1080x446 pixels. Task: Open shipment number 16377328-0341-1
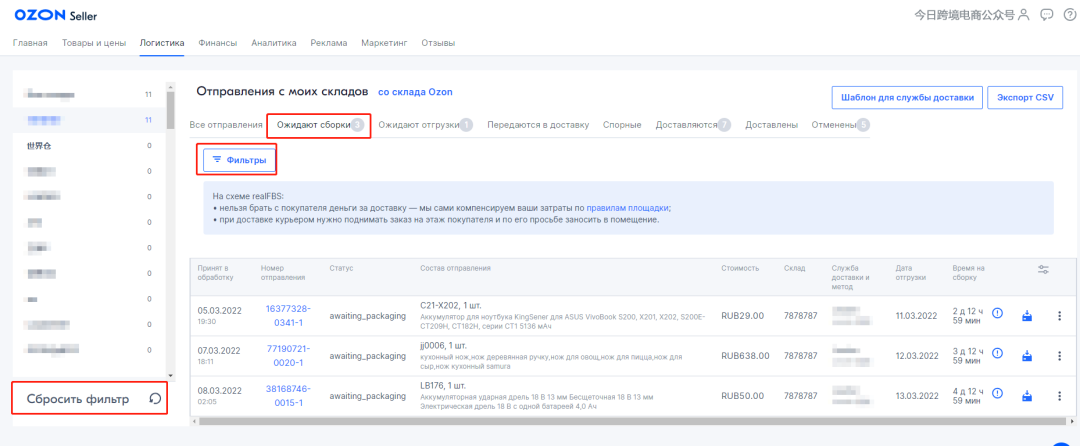coord(288,316)
